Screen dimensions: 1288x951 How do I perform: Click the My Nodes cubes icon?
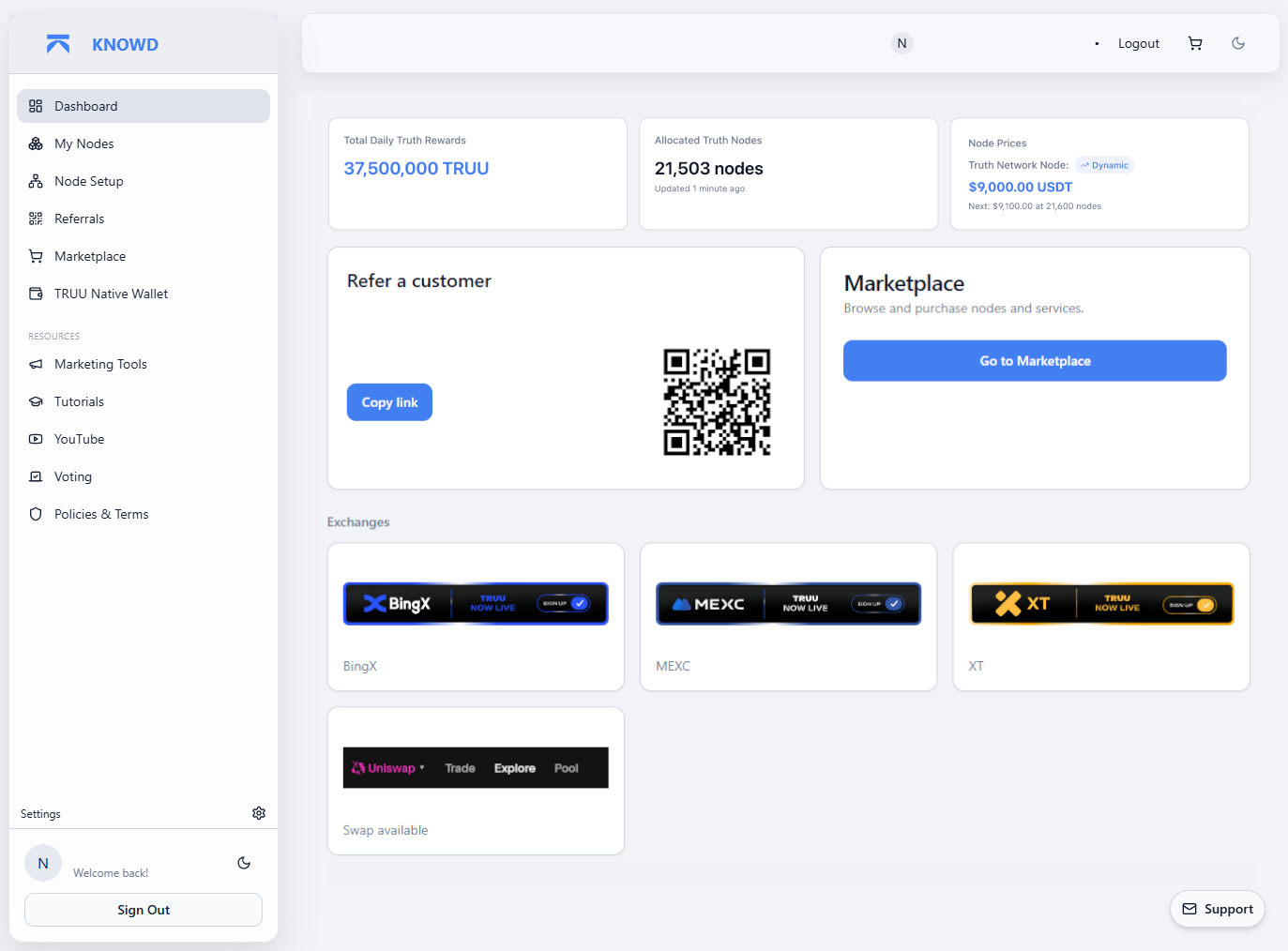[36, 143]
